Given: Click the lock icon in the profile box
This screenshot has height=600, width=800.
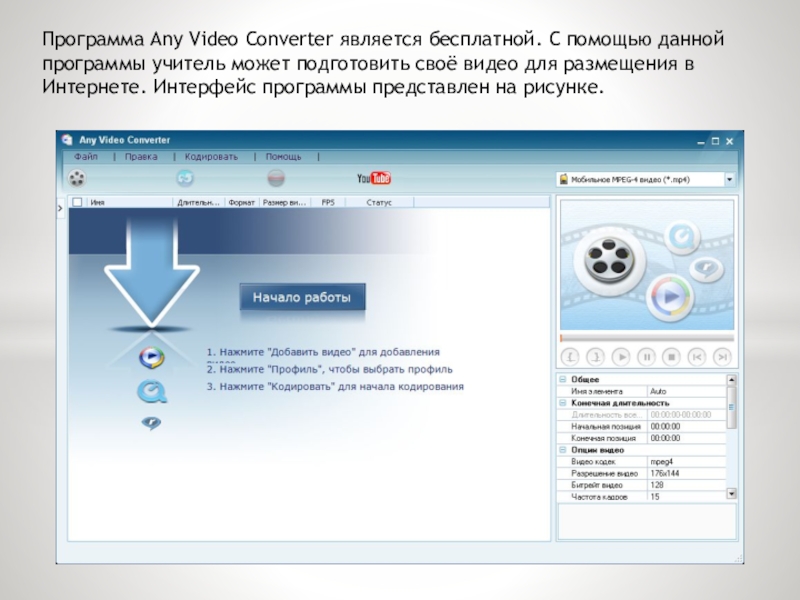Looking at the screenshot, I should (564, 179).
